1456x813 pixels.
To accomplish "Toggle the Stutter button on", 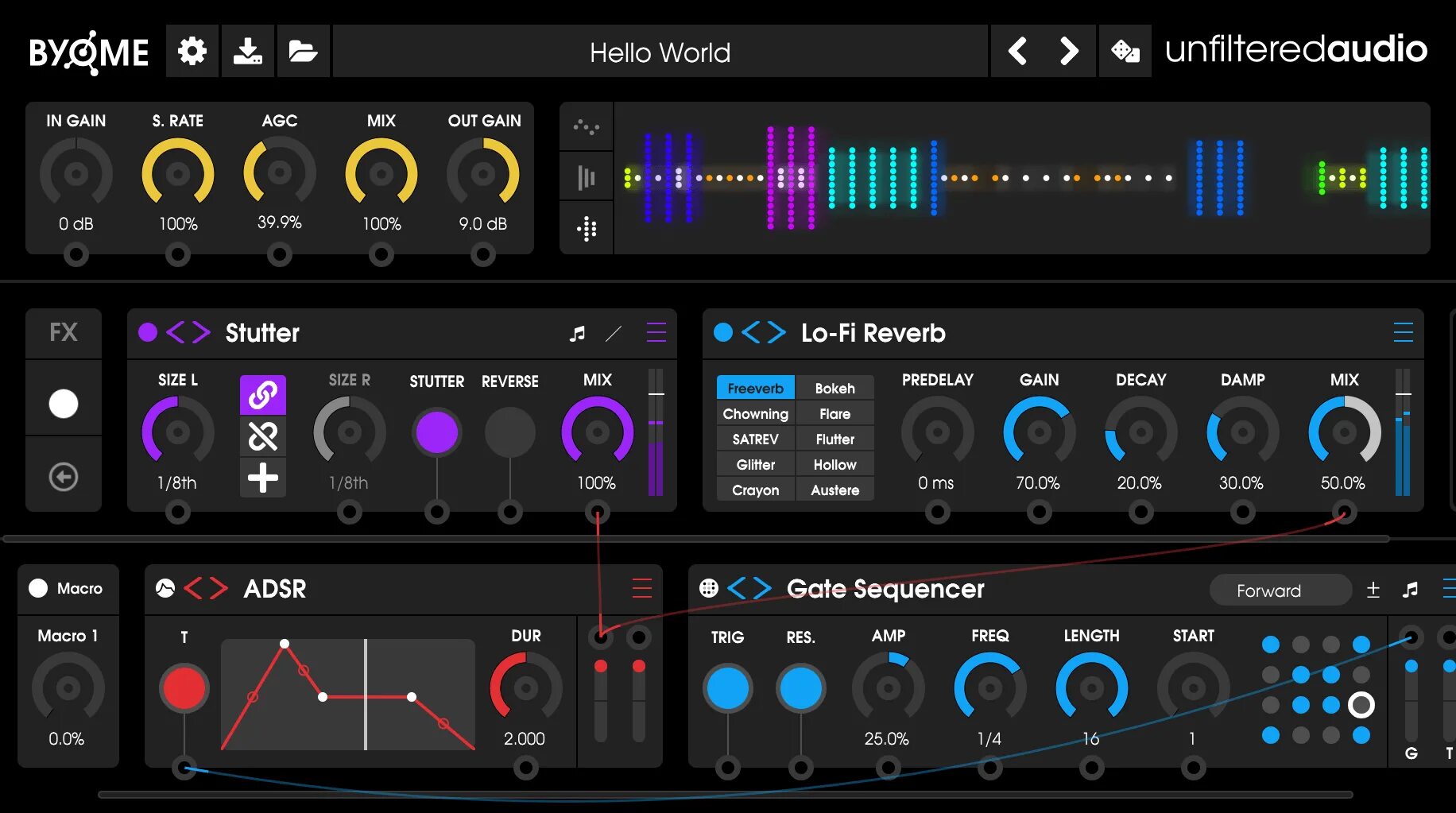I will (437, 432).
